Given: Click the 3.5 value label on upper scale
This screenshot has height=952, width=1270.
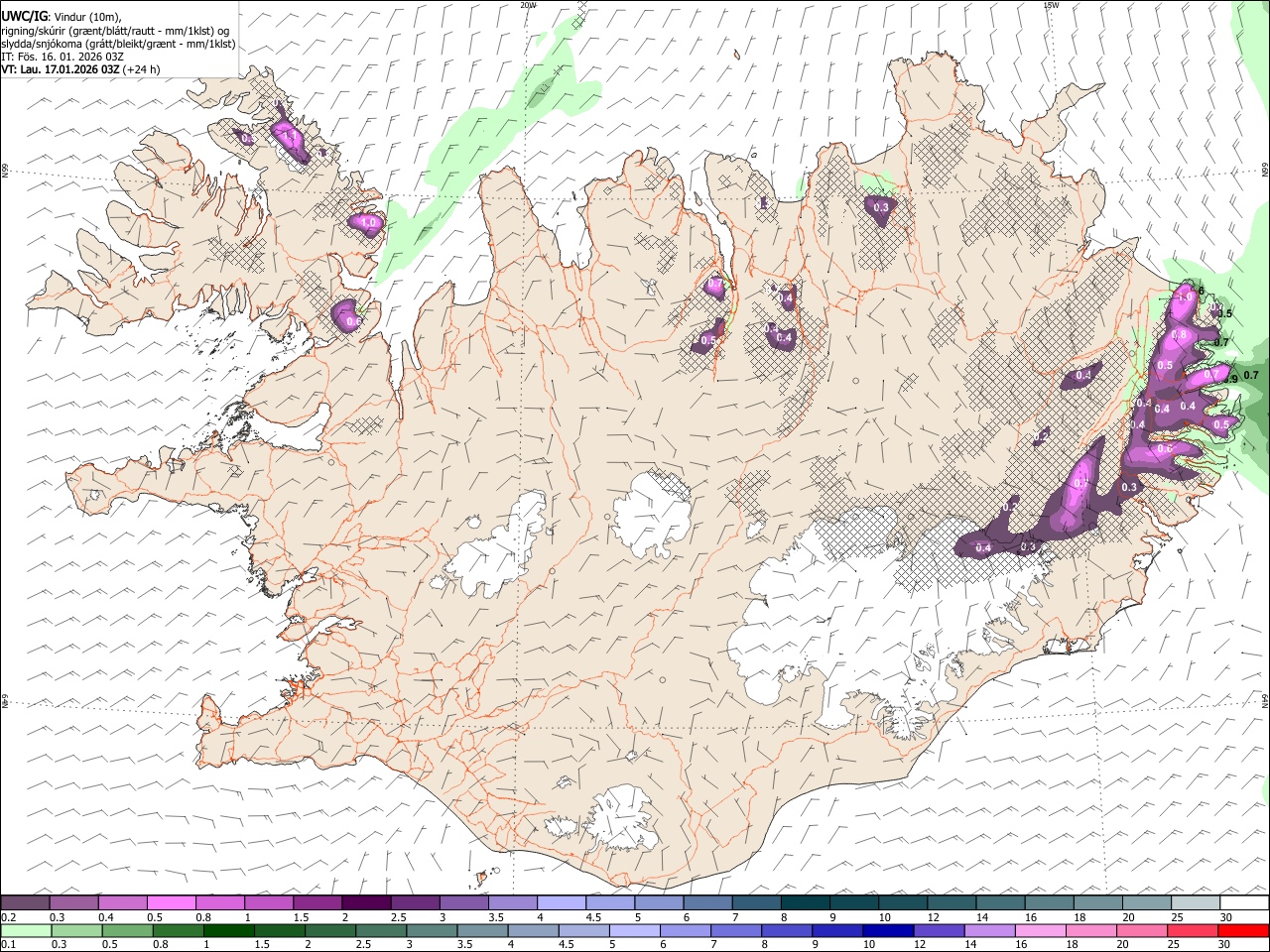Looking at the screenshot, I should (496, 917).
